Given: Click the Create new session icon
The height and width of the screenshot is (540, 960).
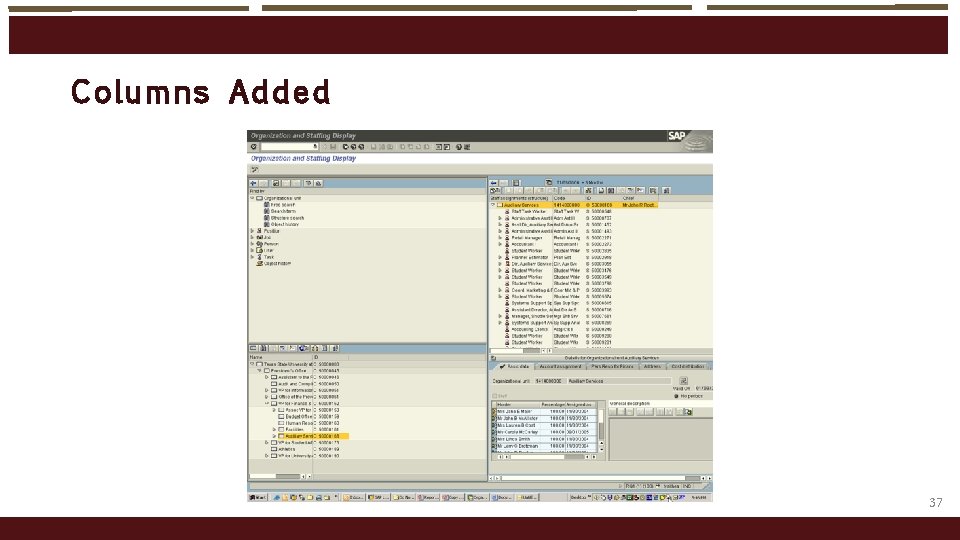Looking at the screenshot, I should coord(438,147).
